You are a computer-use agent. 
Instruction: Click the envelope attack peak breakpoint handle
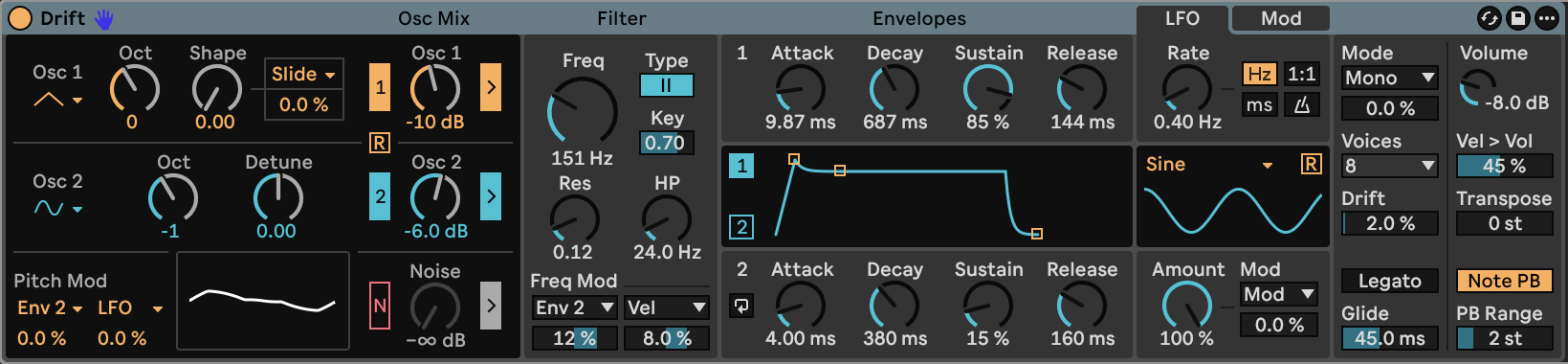click(x=794, y=159)
